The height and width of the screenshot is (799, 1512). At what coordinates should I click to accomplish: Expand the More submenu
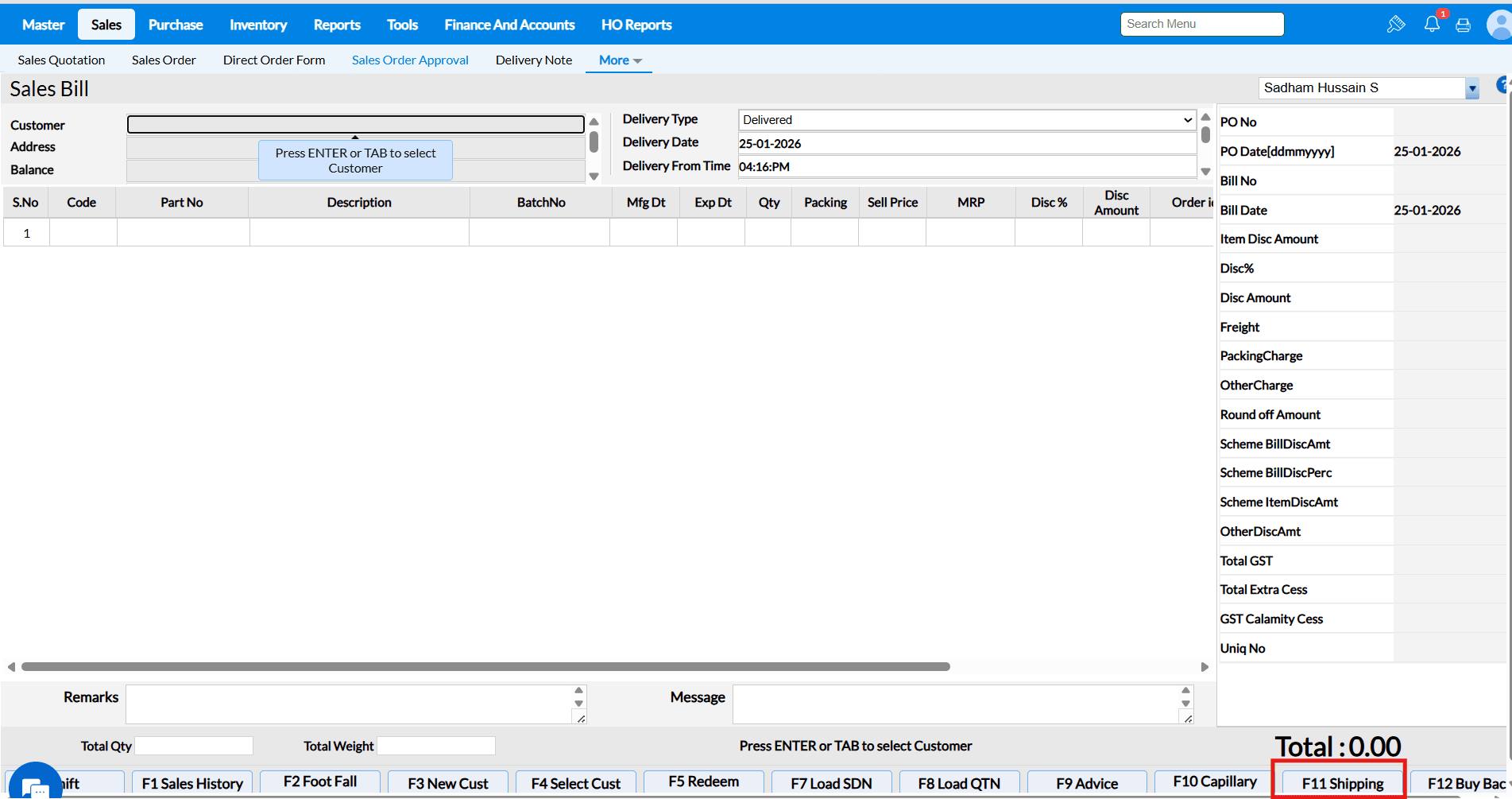pyautogui.click(x=620, y=60)
